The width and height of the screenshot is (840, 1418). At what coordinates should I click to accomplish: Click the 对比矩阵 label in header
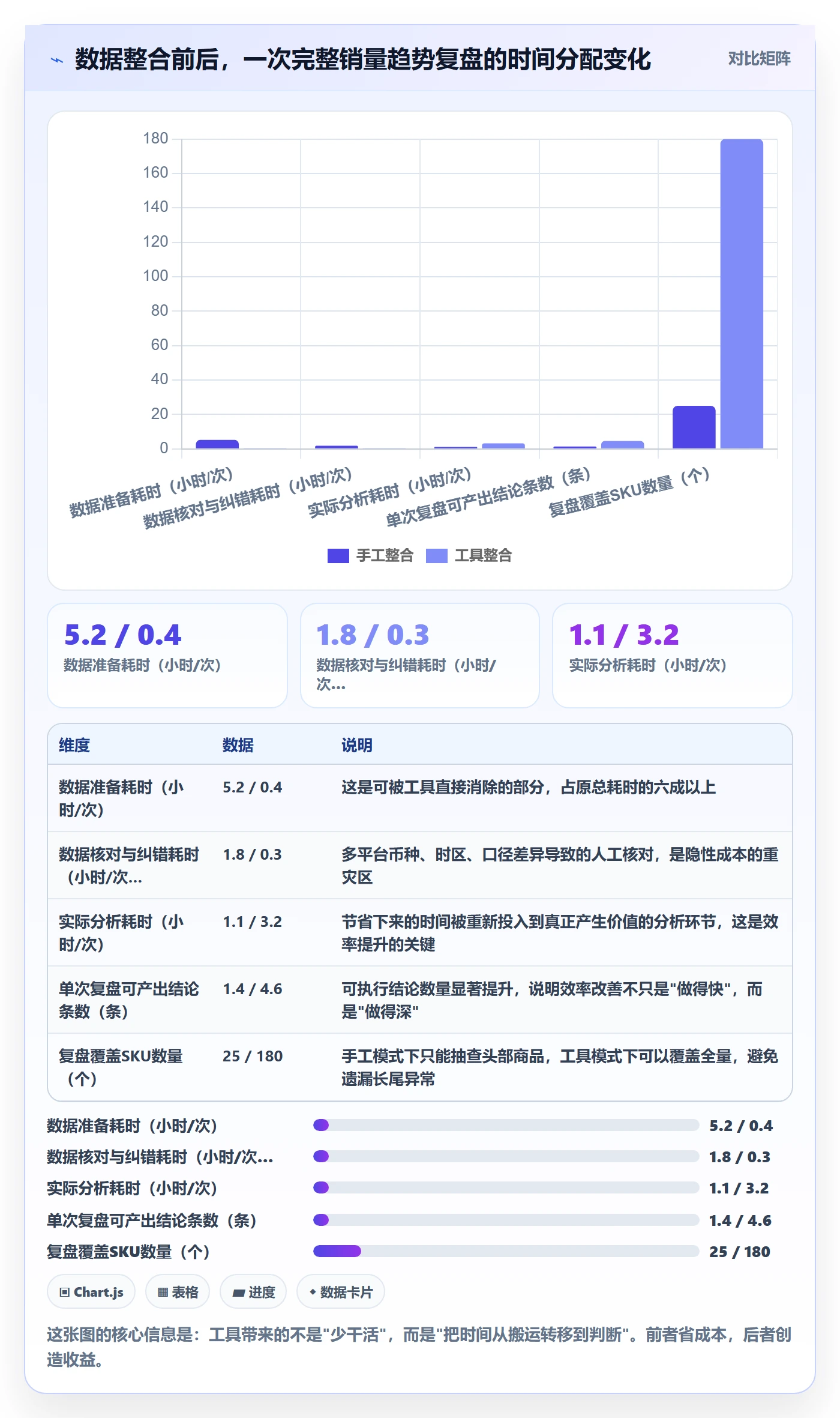[x=759, y=59]
